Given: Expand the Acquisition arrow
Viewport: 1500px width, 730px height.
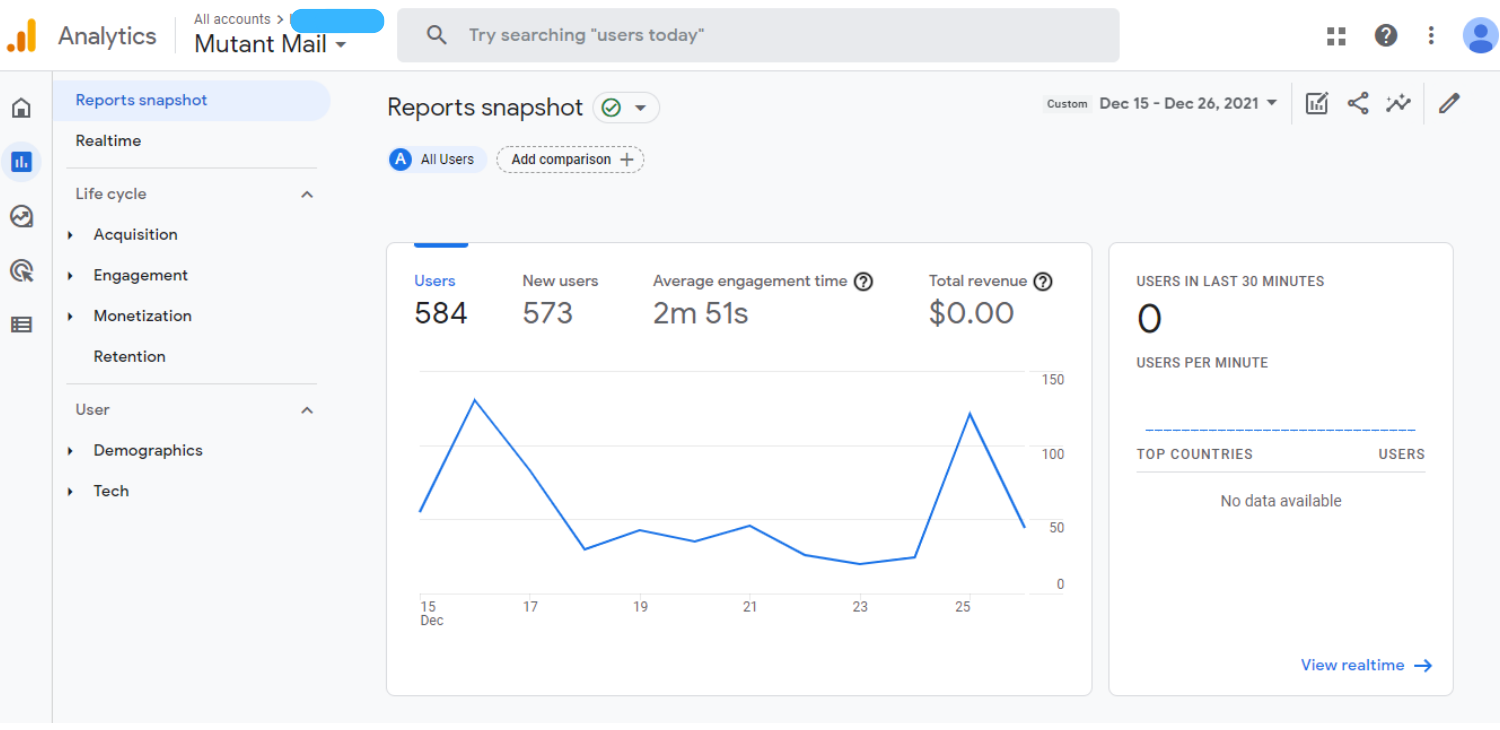Looking at the screenshot, I should point(70,235).
